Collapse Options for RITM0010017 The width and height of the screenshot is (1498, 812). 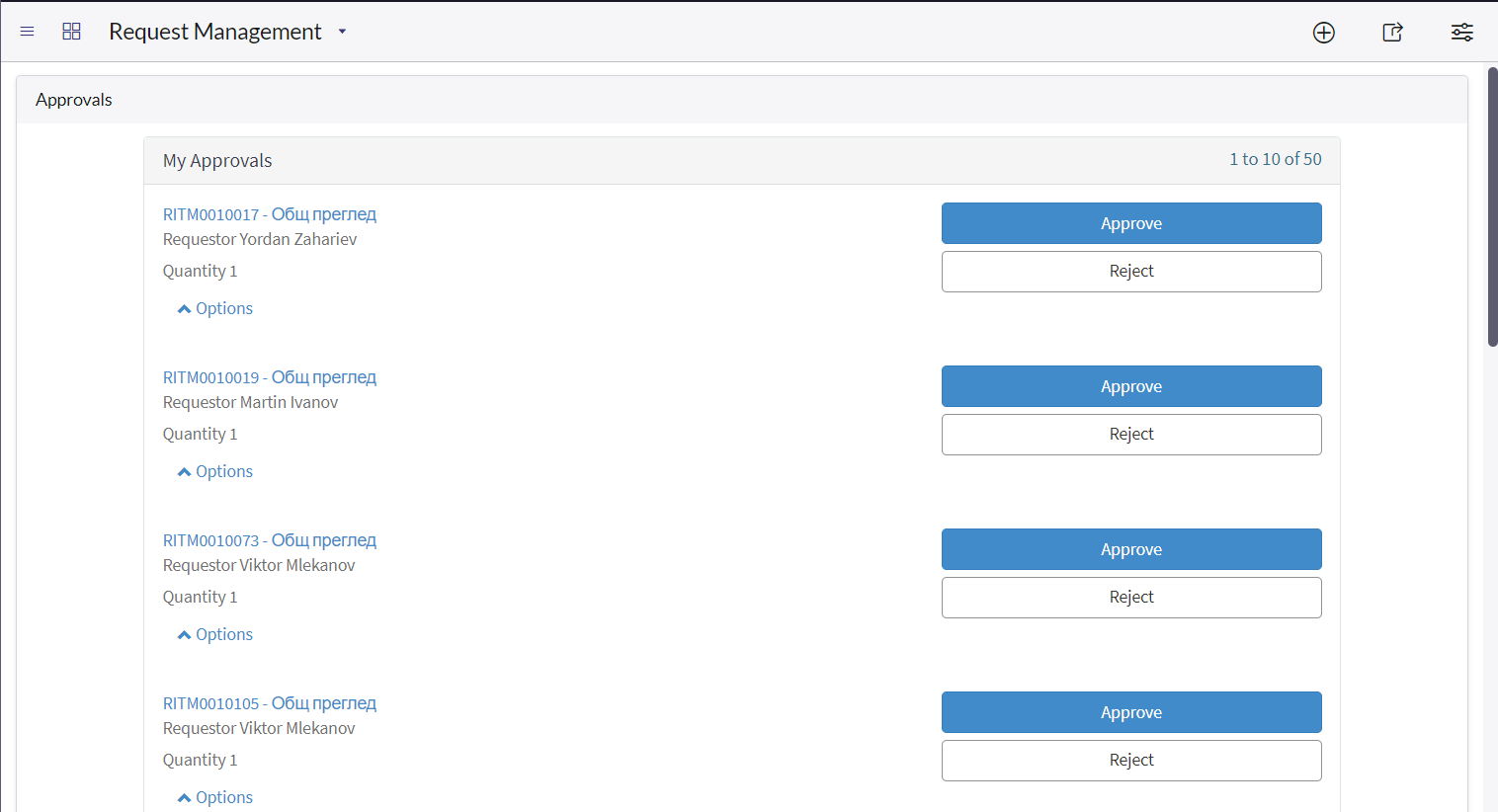[x=214, y=307]
